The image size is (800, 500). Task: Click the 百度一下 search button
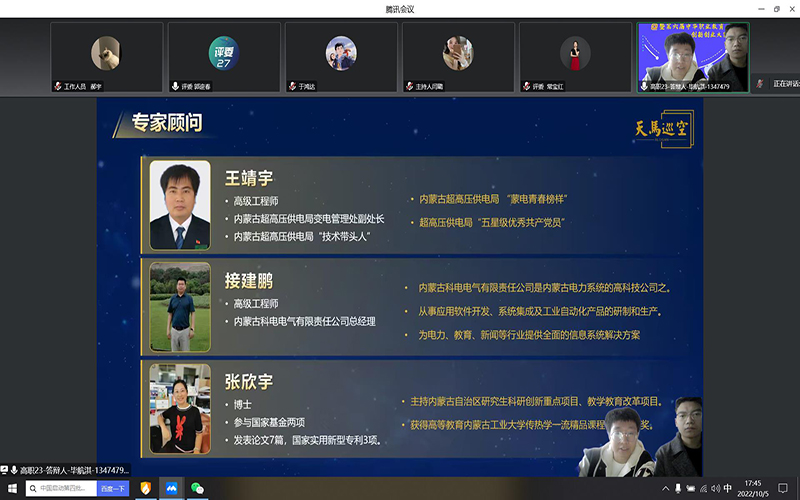pyautogui.click(x=112, y=488)
